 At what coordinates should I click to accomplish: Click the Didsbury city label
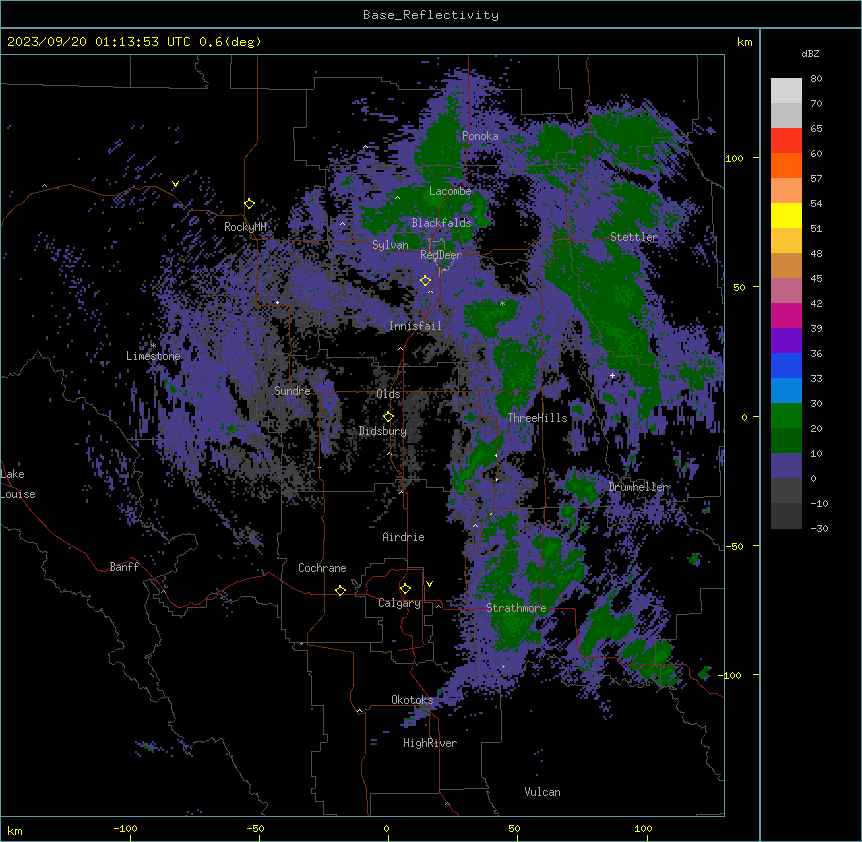coord(383,431)
